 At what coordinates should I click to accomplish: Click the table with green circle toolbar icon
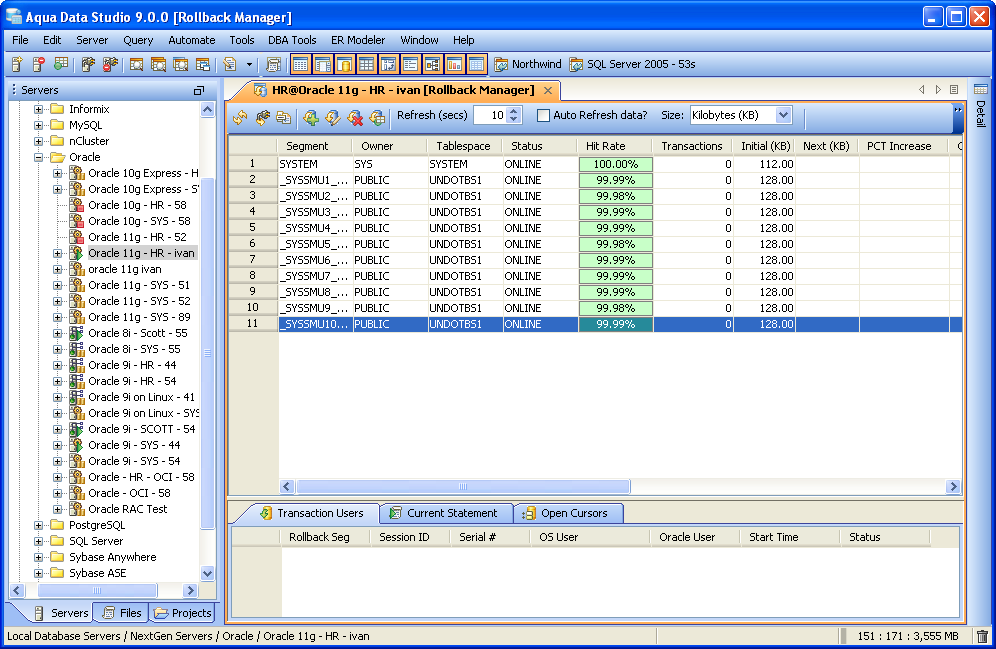(x=60, y=64)
